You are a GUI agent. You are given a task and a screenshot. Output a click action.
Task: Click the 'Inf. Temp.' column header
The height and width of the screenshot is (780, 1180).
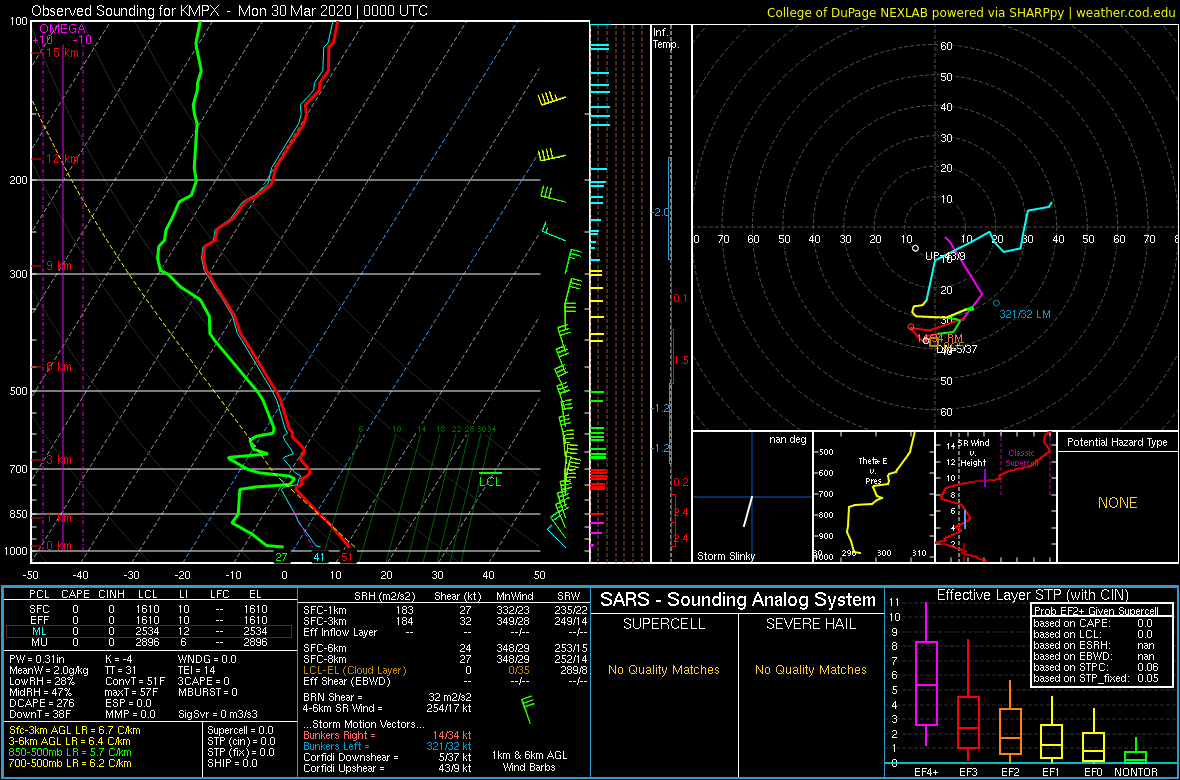(x=666, y=39)
